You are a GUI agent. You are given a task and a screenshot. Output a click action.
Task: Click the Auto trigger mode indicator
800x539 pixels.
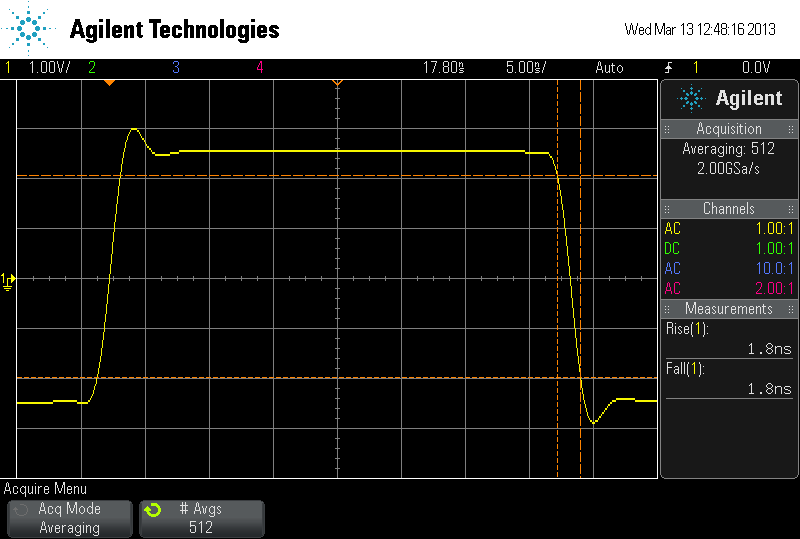coord(609,68)
